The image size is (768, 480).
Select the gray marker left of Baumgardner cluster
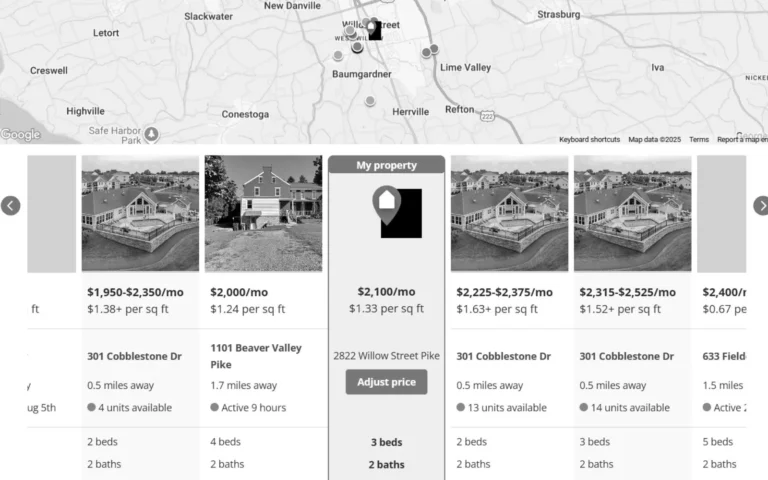(x=337, y=55)
